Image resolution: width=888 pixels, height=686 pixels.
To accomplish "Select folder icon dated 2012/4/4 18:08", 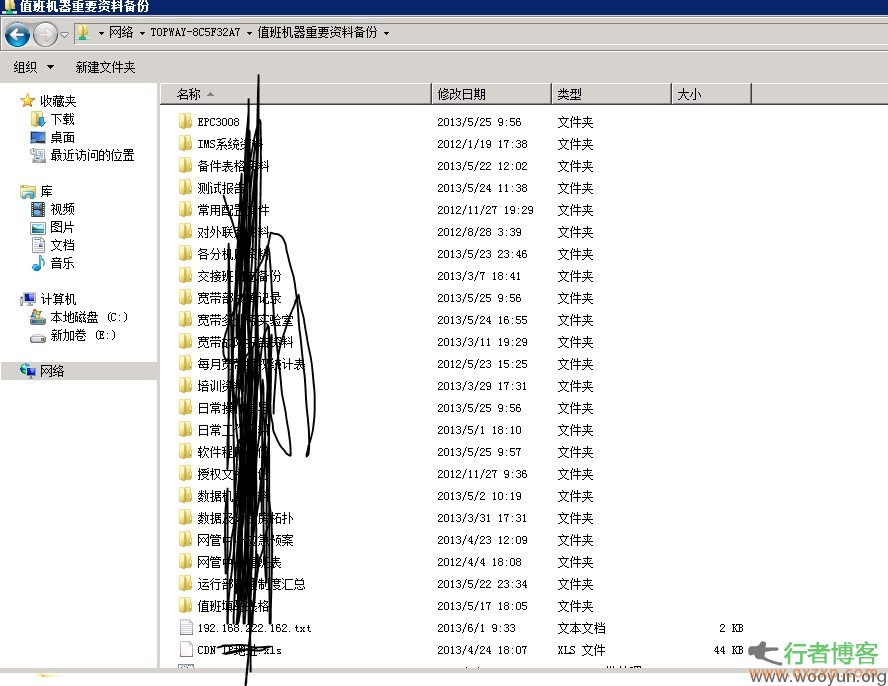I will (x=185, y=562).
